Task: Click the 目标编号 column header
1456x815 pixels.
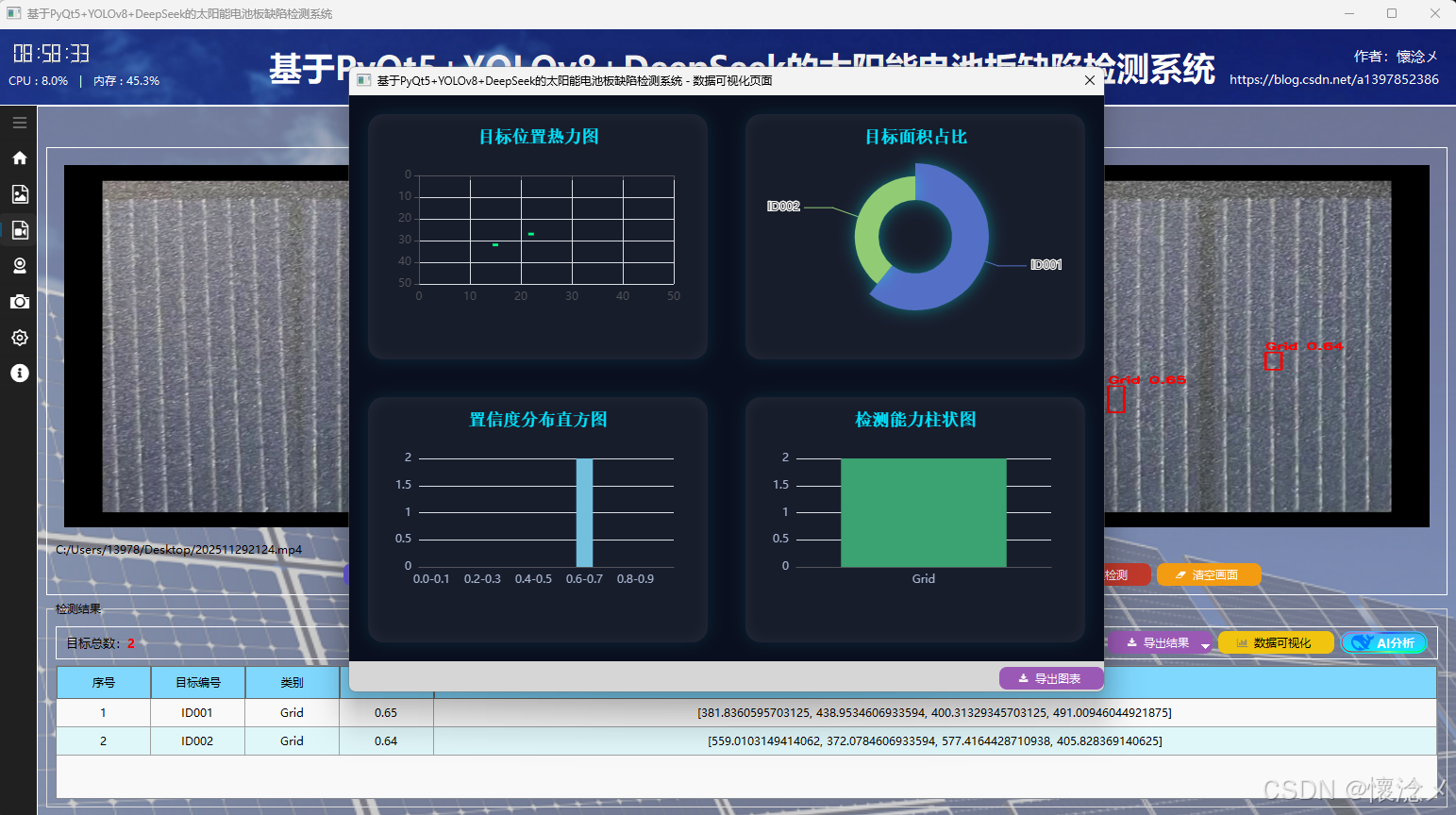Action: pyautogui.click(x=198, y=683)
